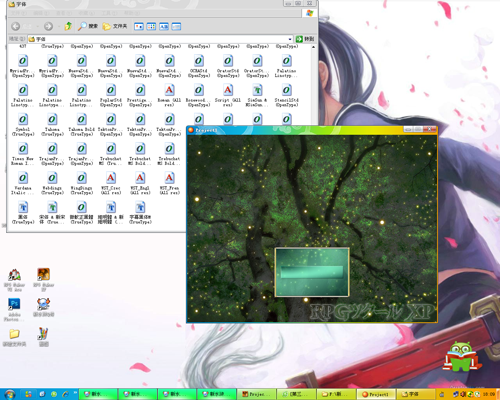Select the WingDings TrueType font

[81, 184]
